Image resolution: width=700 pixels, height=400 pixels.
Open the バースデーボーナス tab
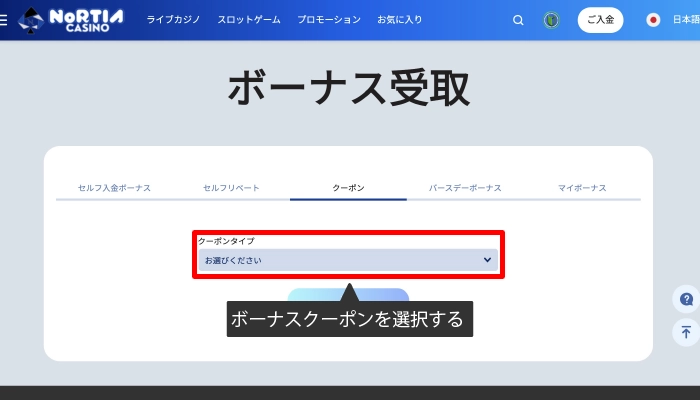465,188
